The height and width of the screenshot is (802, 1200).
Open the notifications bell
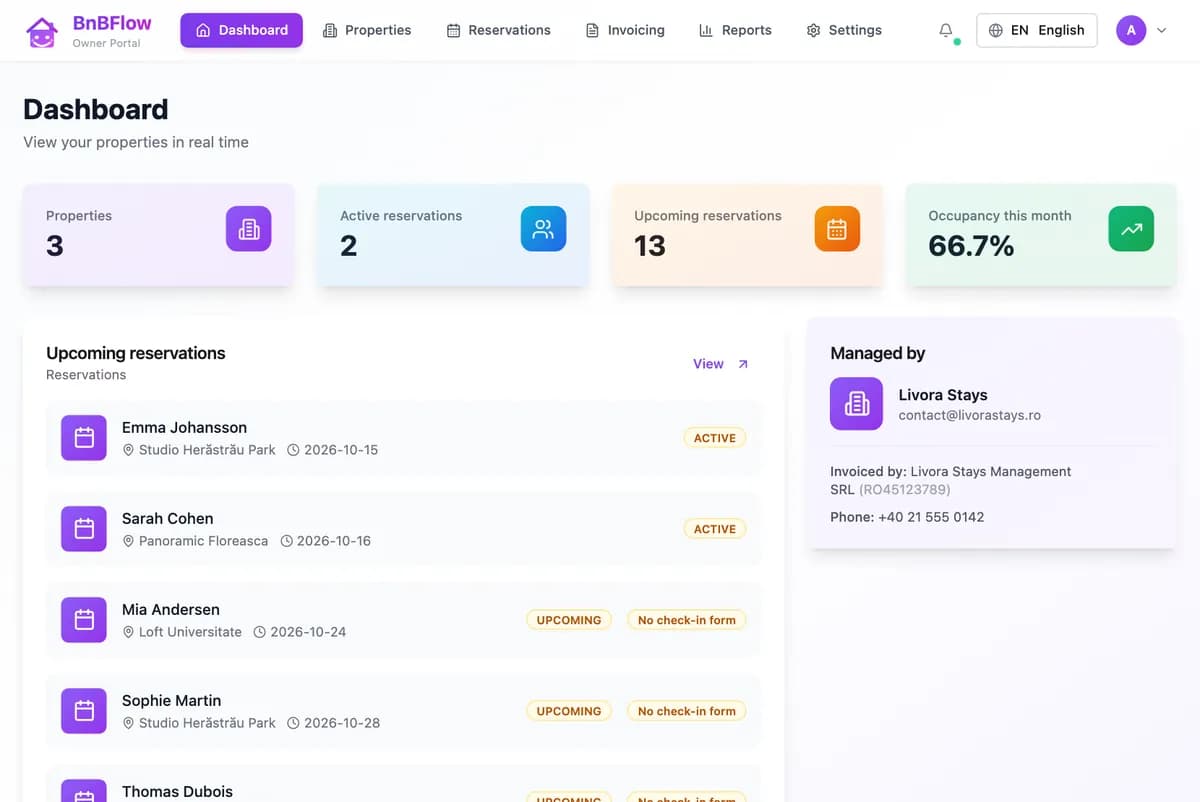946,30
